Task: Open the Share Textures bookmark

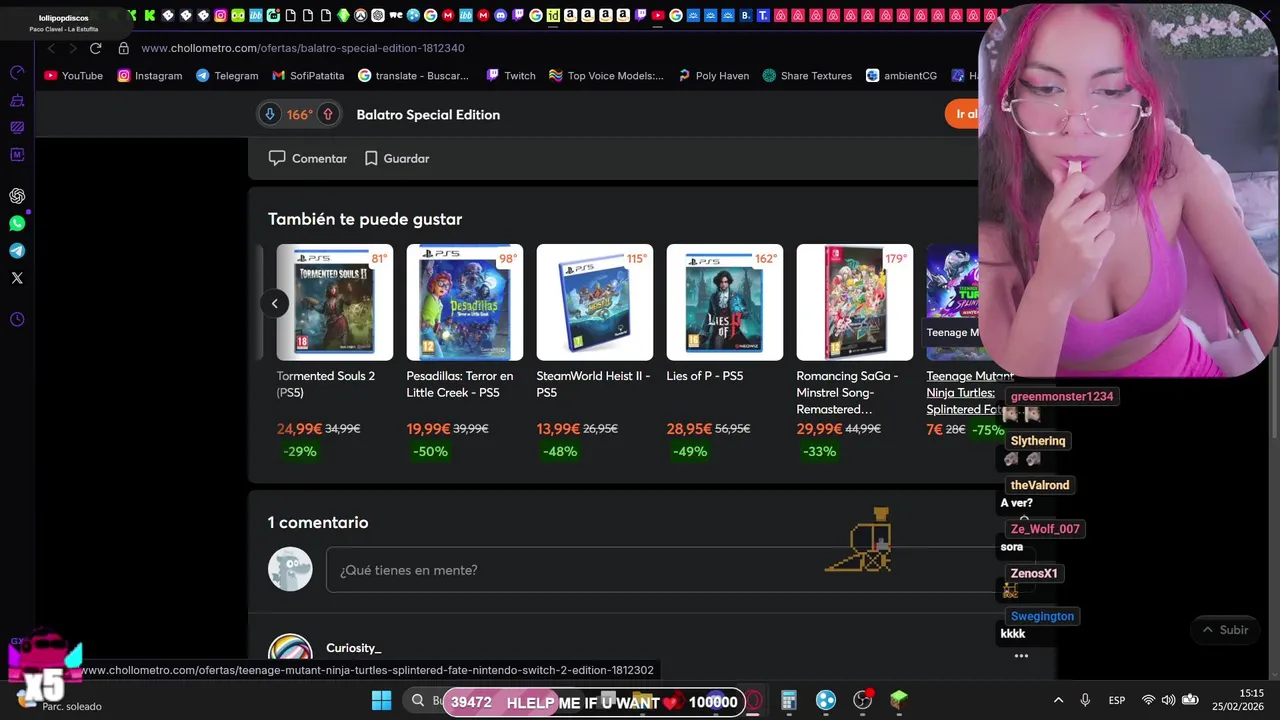Action: tap(807, 76)
